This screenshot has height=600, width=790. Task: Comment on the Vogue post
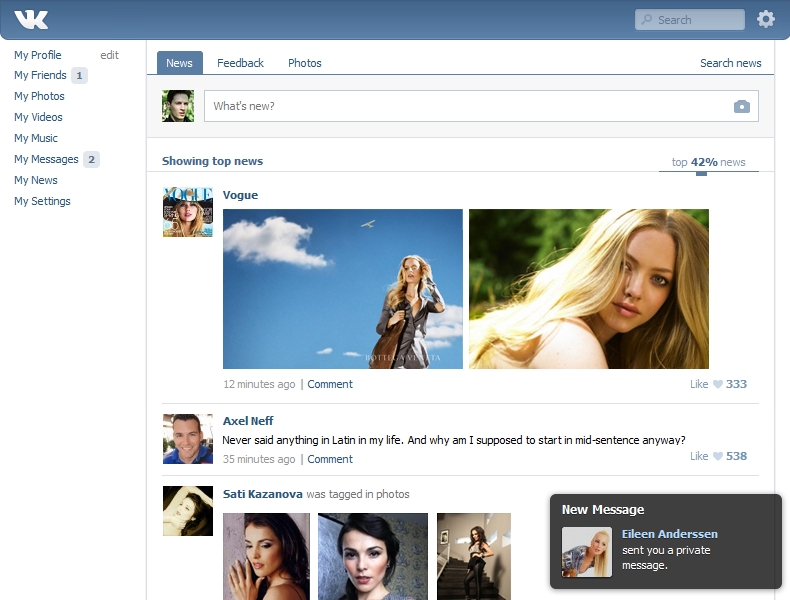pyautogui.click(x=330, y=384)
